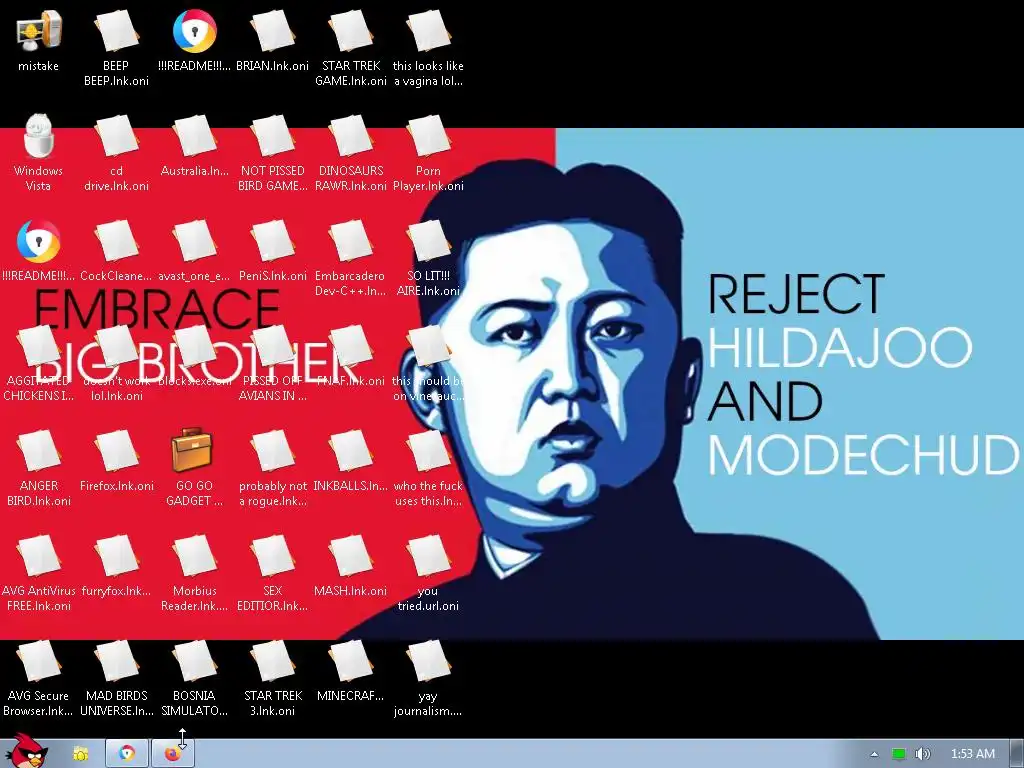Screen dimensions: 1024x768
Task: Select AVG AntiVirus FREE.lnk.oni icon
Action: pos(39,557)
